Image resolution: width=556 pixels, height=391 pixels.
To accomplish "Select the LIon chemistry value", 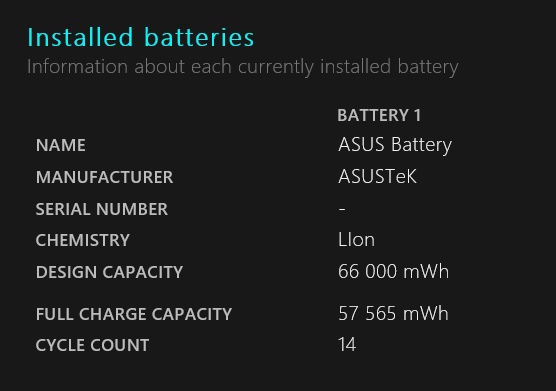I will click(x=356, y=240).
